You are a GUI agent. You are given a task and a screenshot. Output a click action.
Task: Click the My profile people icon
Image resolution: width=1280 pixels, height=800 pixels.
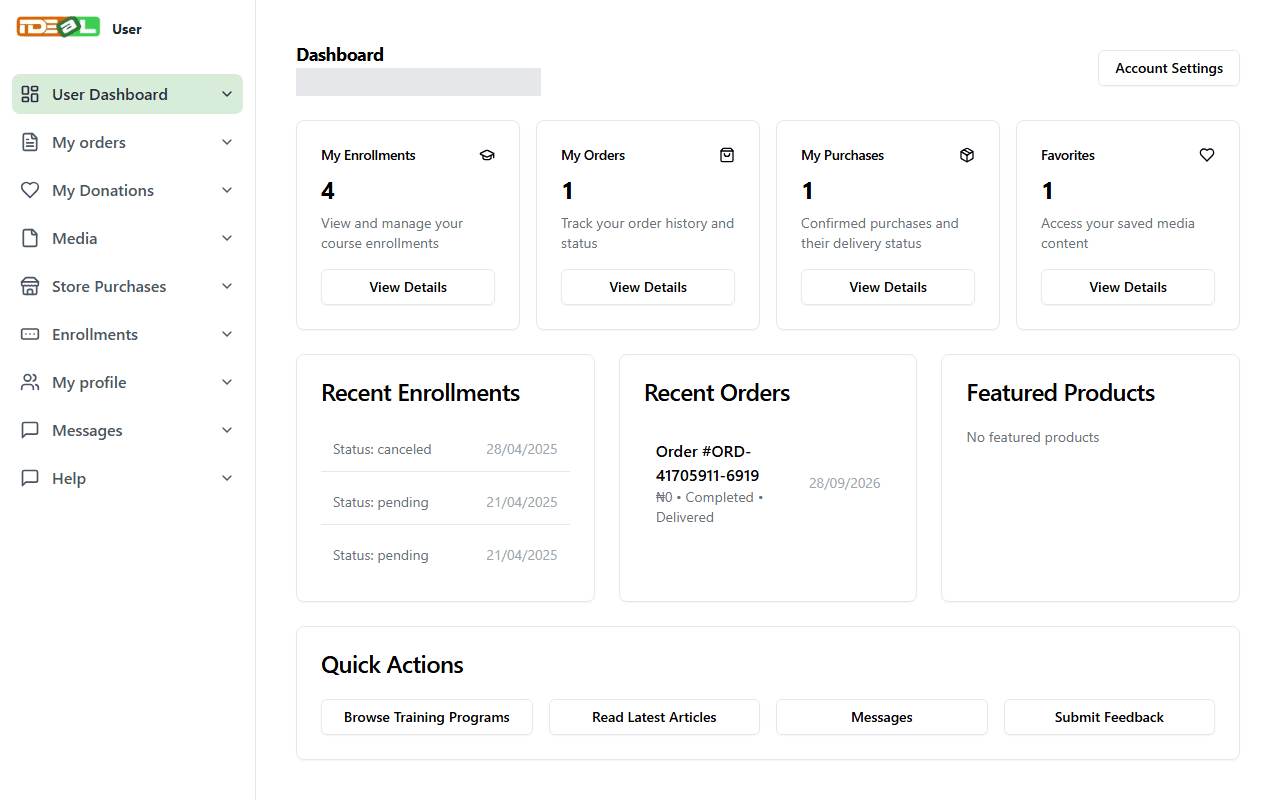tap(30, 382)
